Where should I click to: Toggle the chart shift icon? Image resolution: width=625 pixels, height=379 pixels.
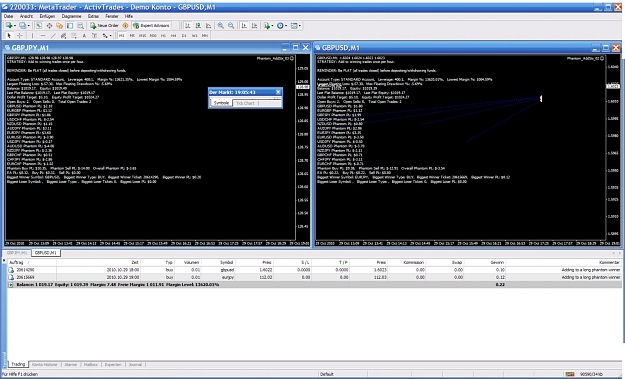pyautogui.click(x=254, y=26)
